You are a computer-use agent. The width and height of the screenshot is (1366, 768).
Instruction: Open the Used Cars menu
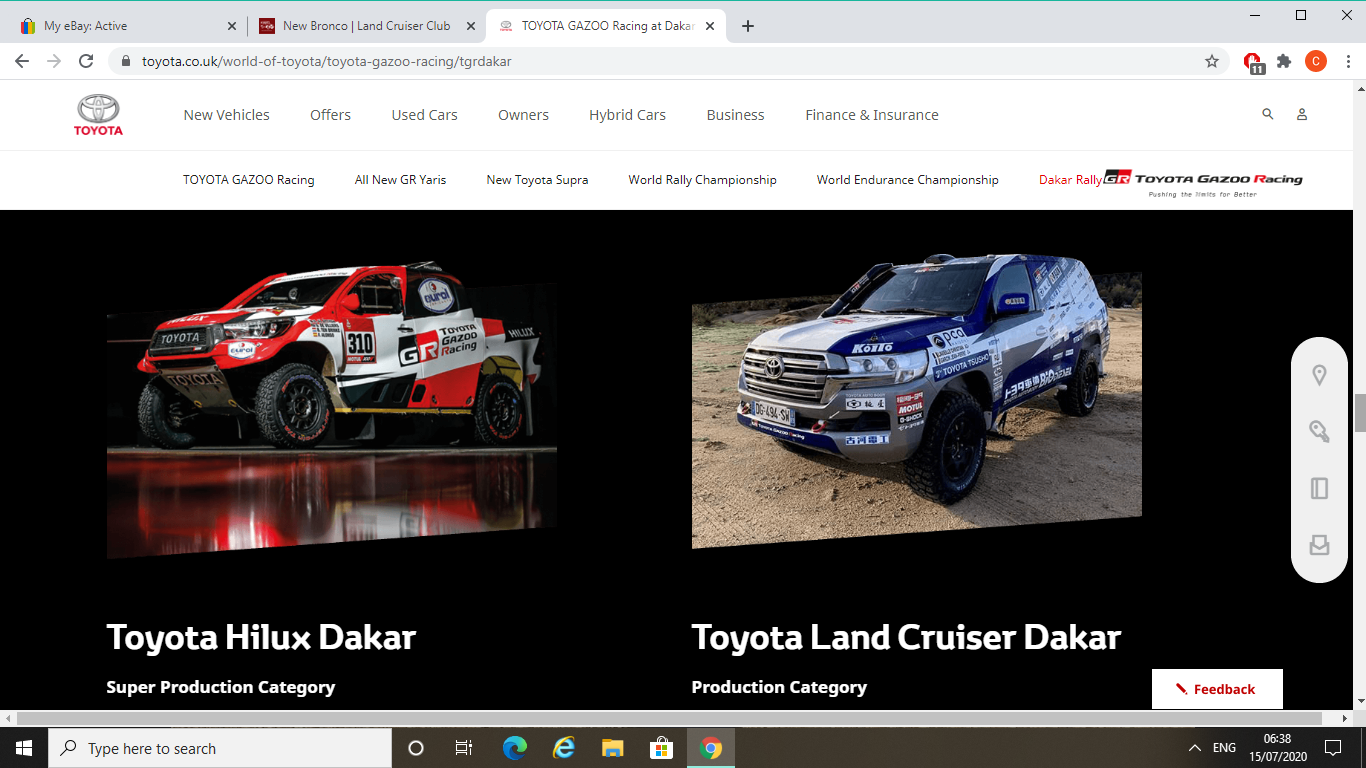point(424,115)
